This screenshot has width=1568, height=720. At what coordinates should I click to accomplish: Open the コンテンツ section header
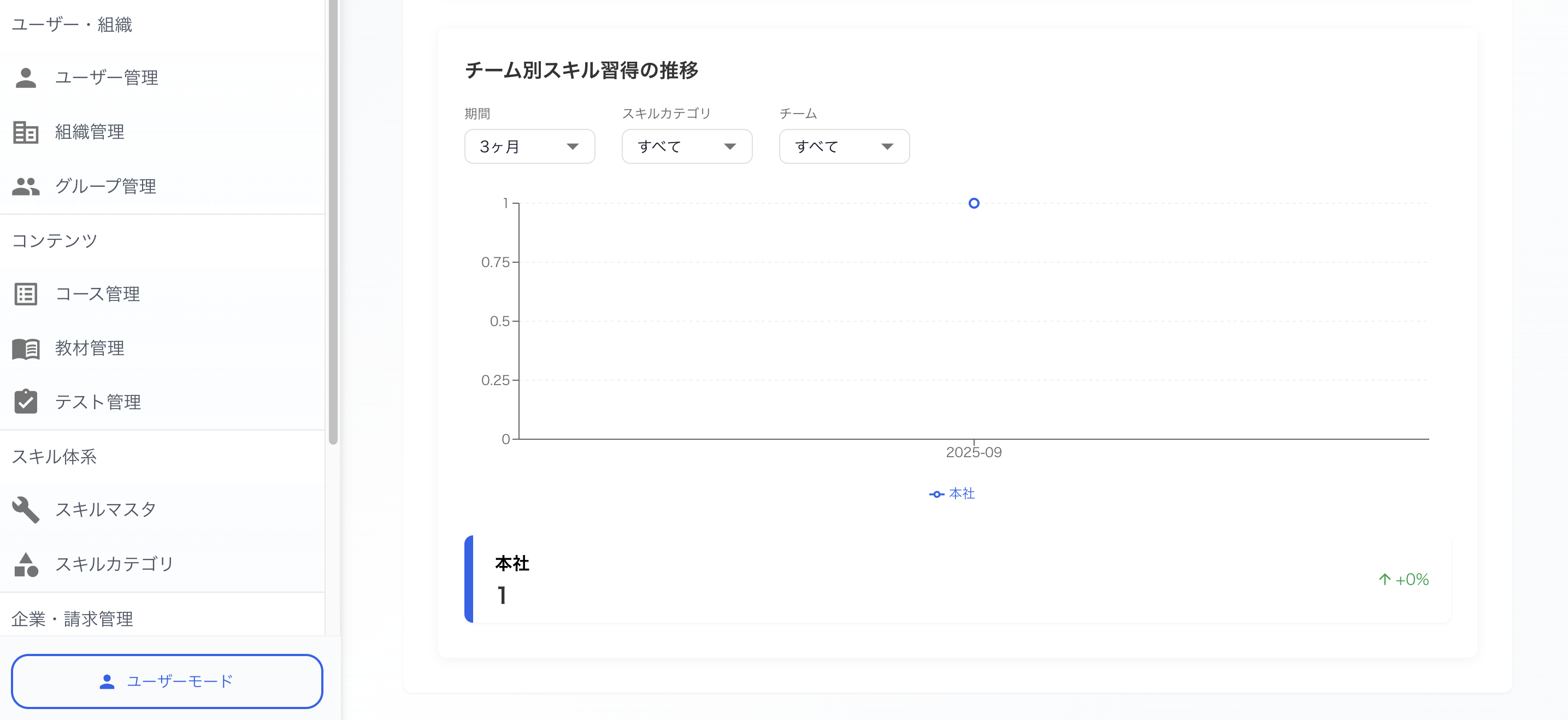[54, 240]
